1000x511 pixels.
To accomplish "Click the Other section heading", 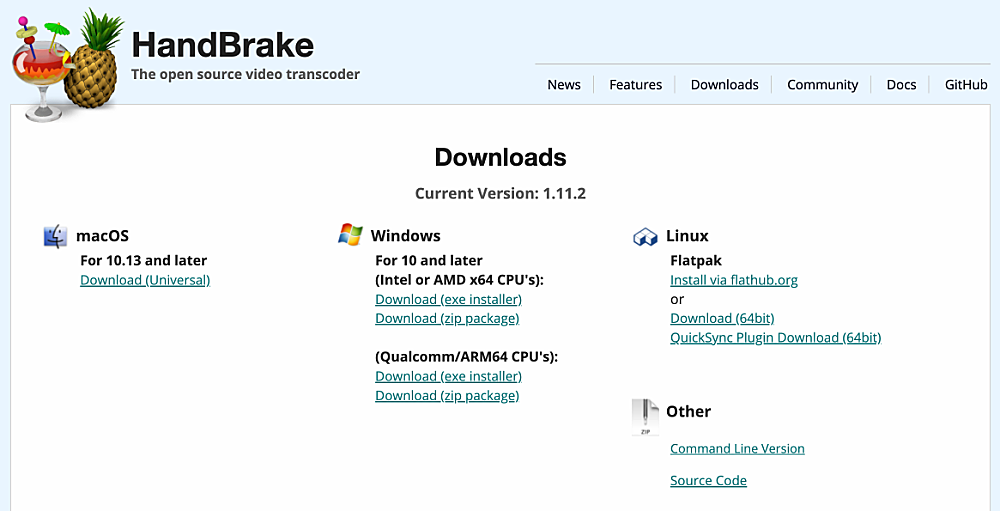I will pos(689,411).
